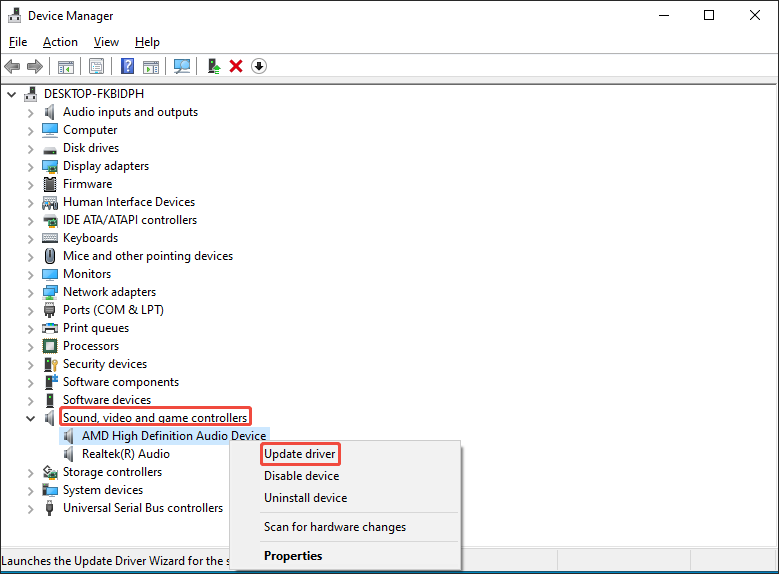Collapse the DESKTOP-FKBIDPH root node

[11, 94]
